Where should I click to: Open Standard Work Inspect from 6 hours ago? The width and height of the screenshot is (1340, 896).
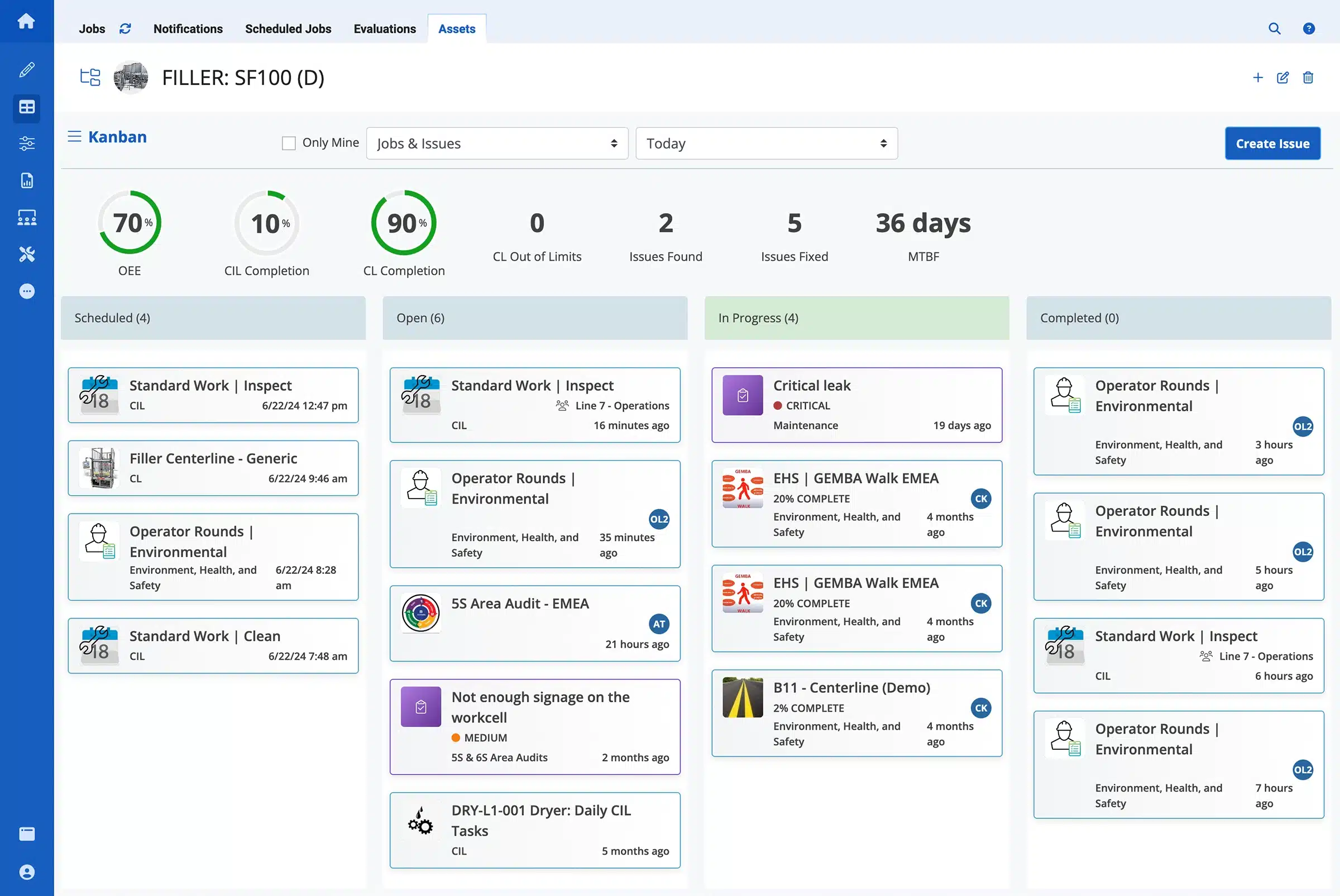[x=1178, y=655]
